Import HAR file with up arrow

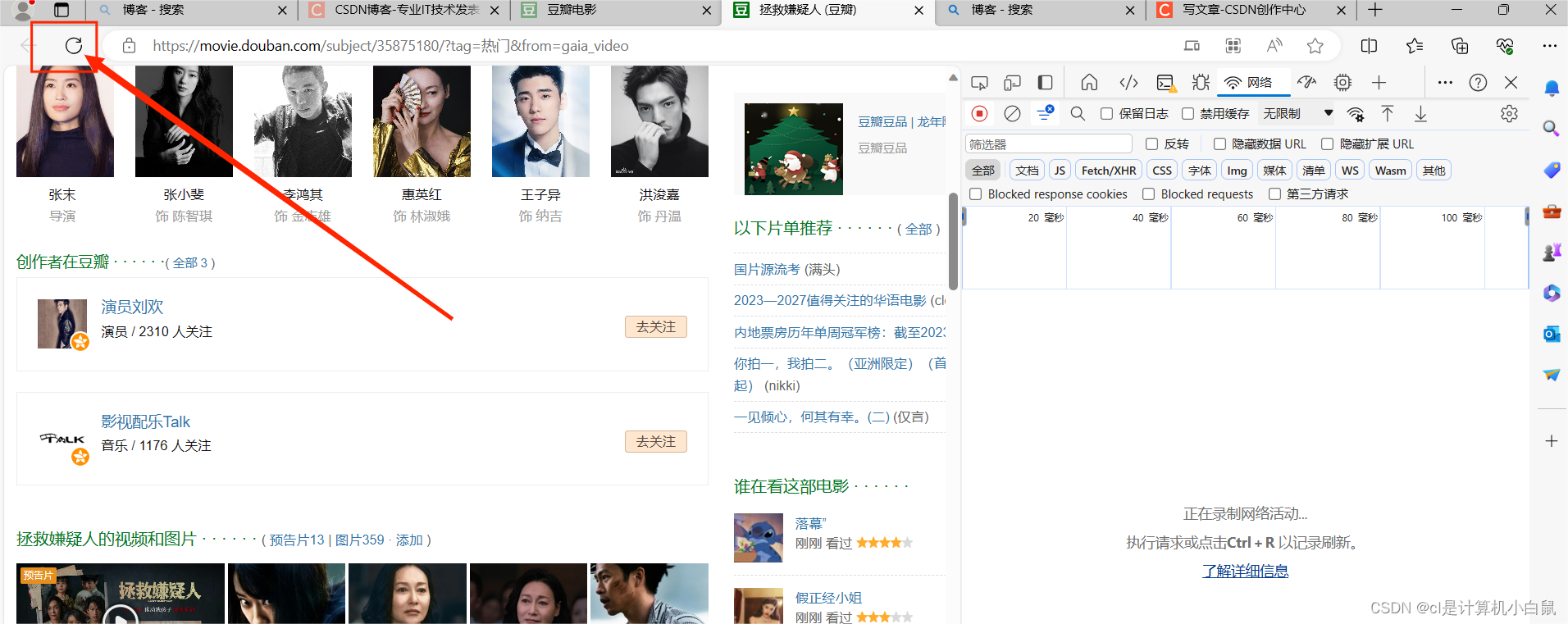tap(1387, 113)
